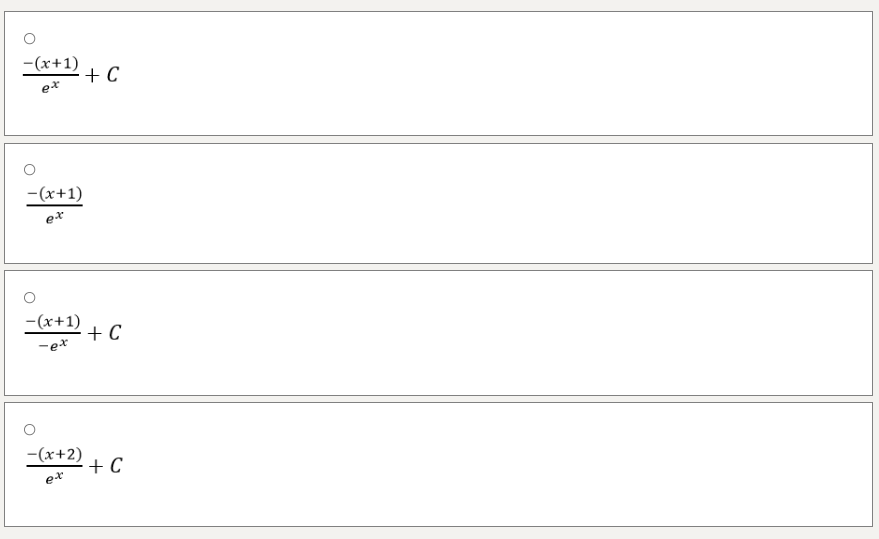Click the '+ C' beside the -(x+2) fraction

[105, 465]
